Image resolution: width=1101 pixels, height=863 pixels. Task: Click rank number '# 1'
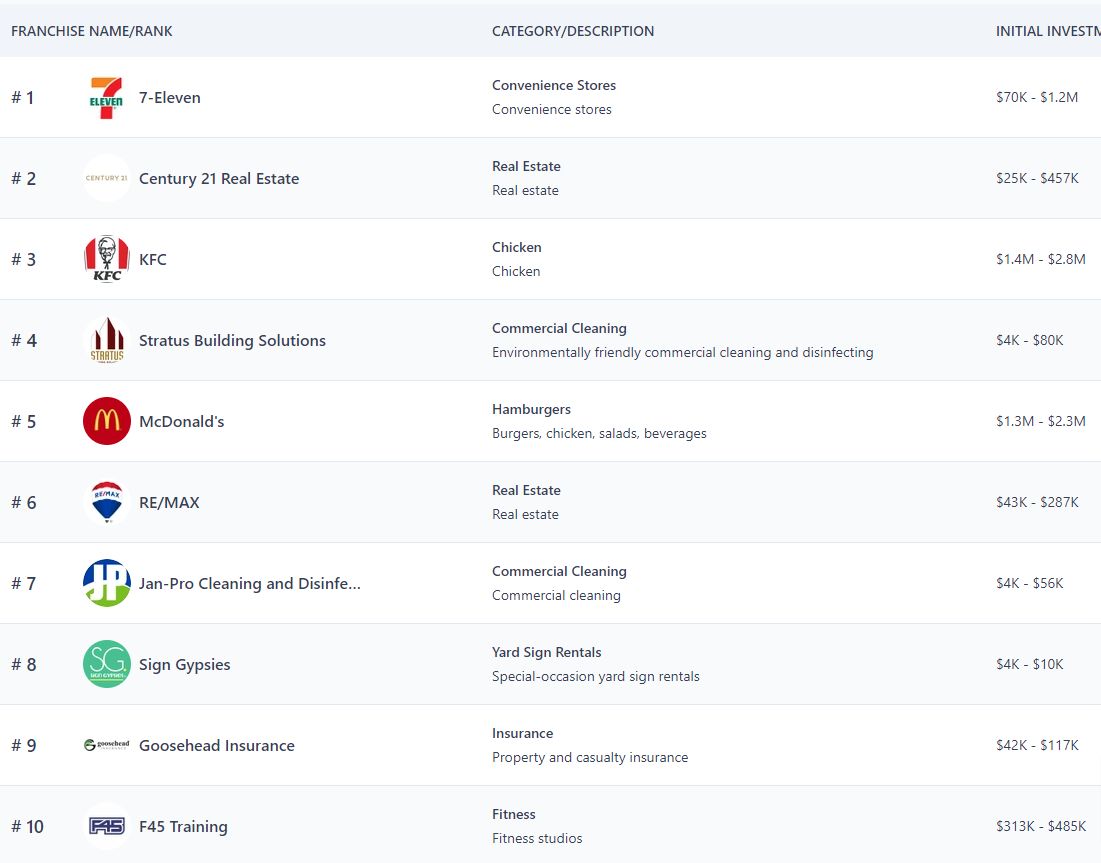[x=22, y=98]
